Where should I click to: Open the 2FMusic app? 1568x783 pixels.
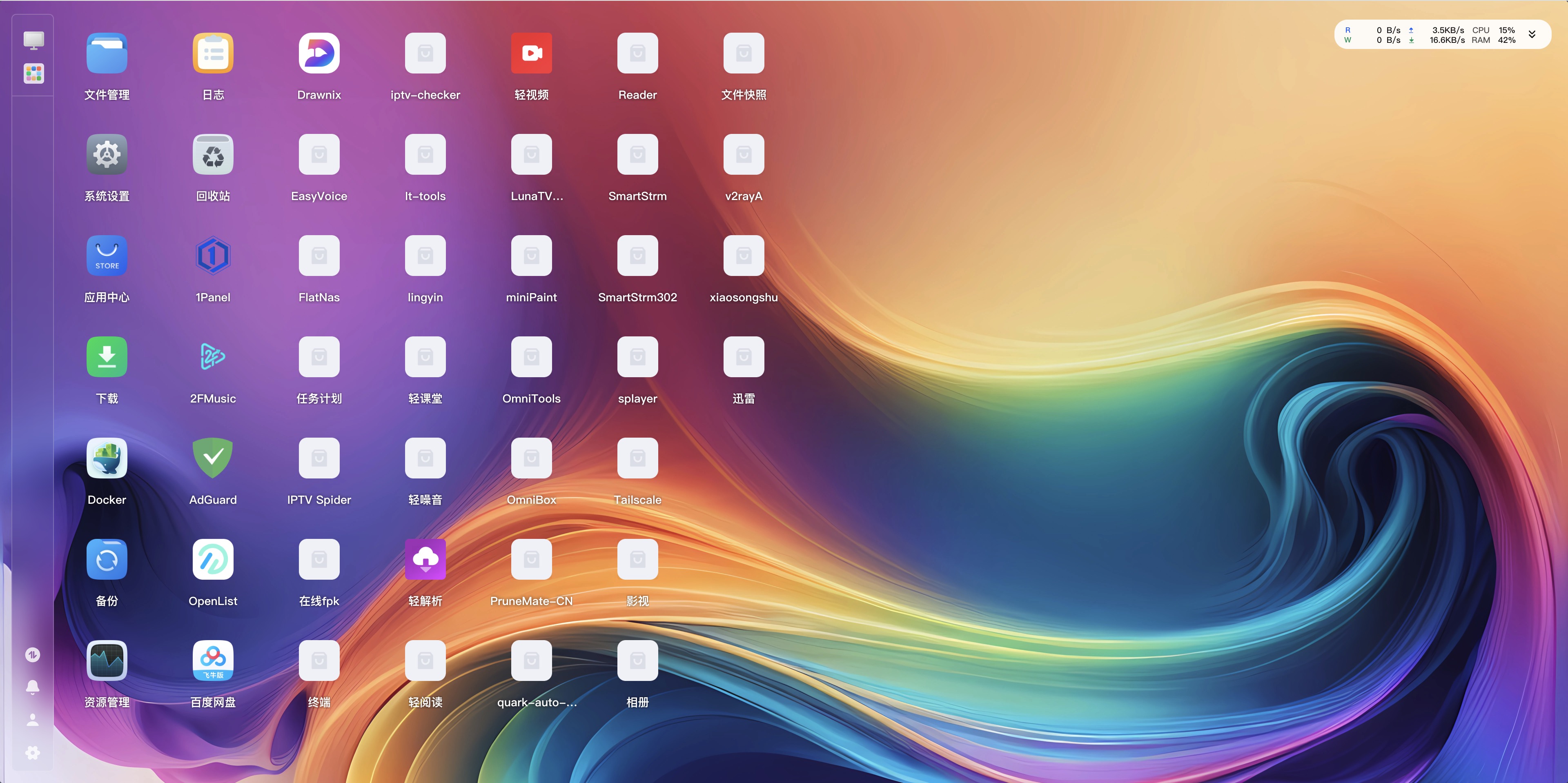pos(213,357)
